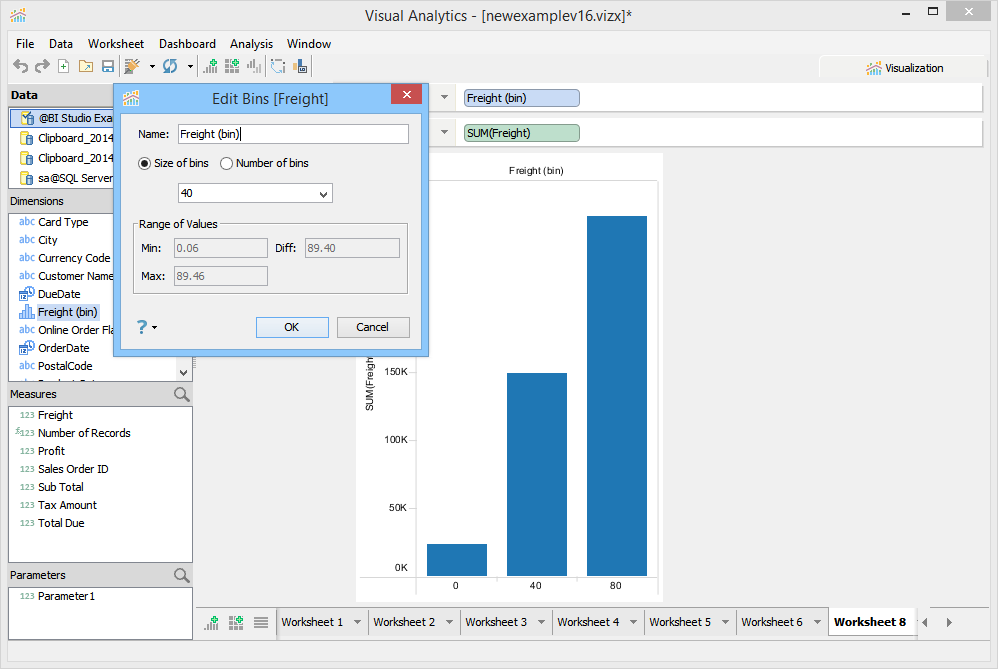Open the connect to data plug icon
The width and height of the screenshot is (998, 669).
[x=132, y=66]
